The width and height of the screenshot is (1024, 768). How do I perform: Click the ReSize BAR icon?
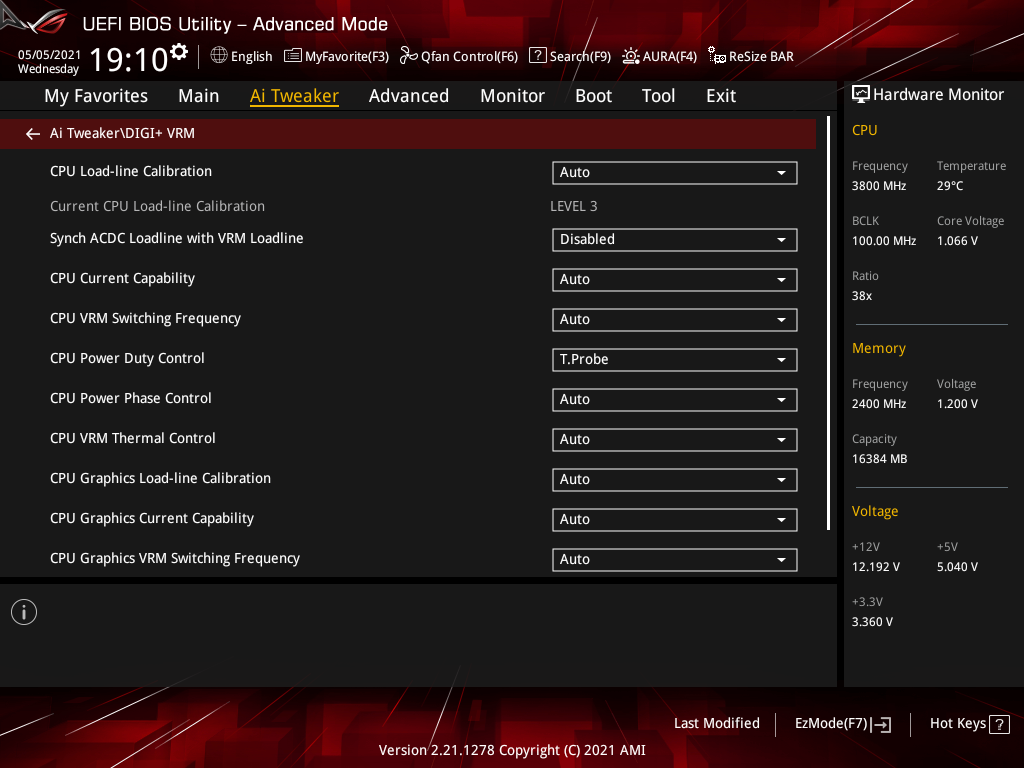716,56
